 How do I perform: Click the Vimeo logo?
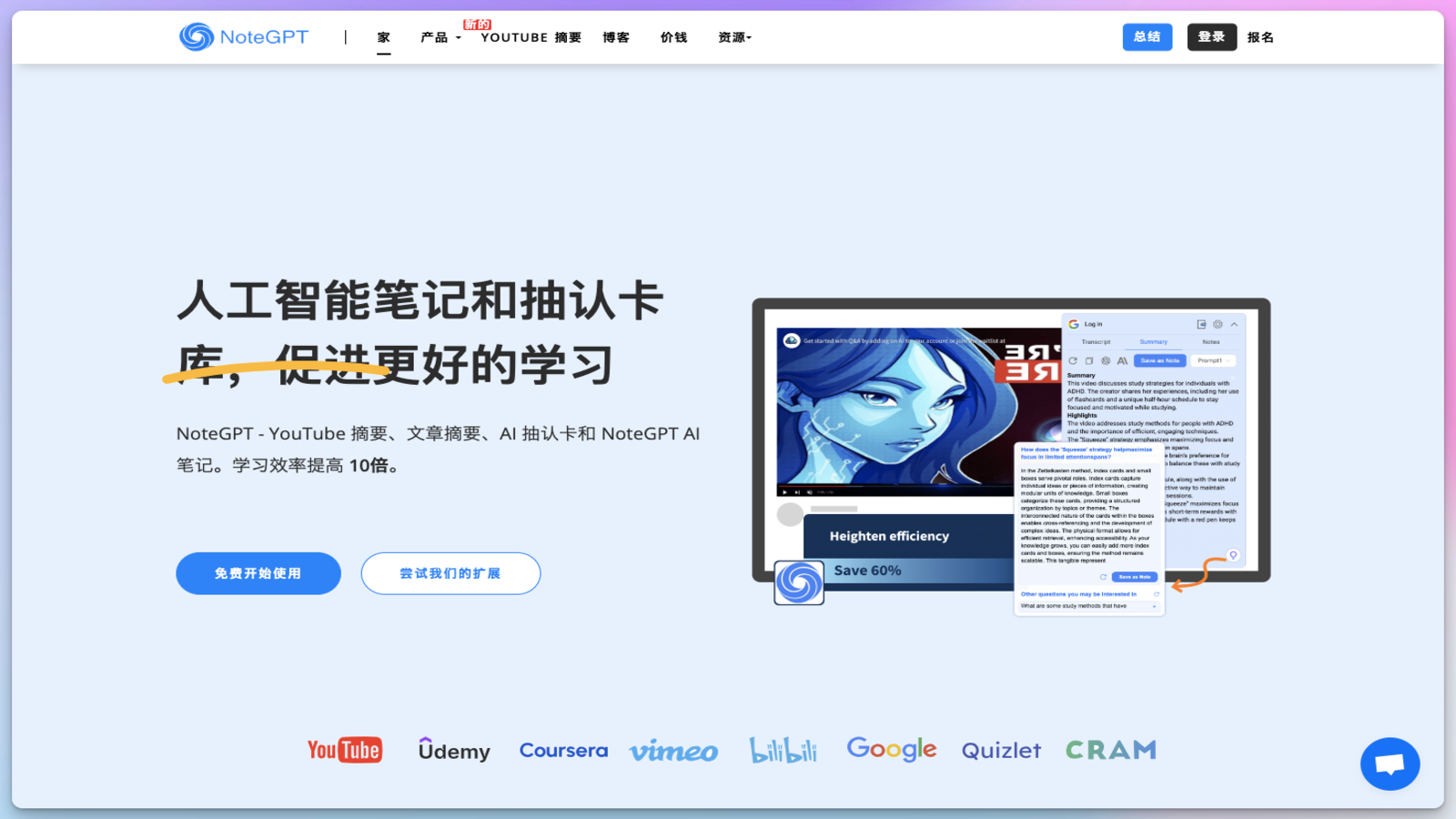tap(673, 751)
